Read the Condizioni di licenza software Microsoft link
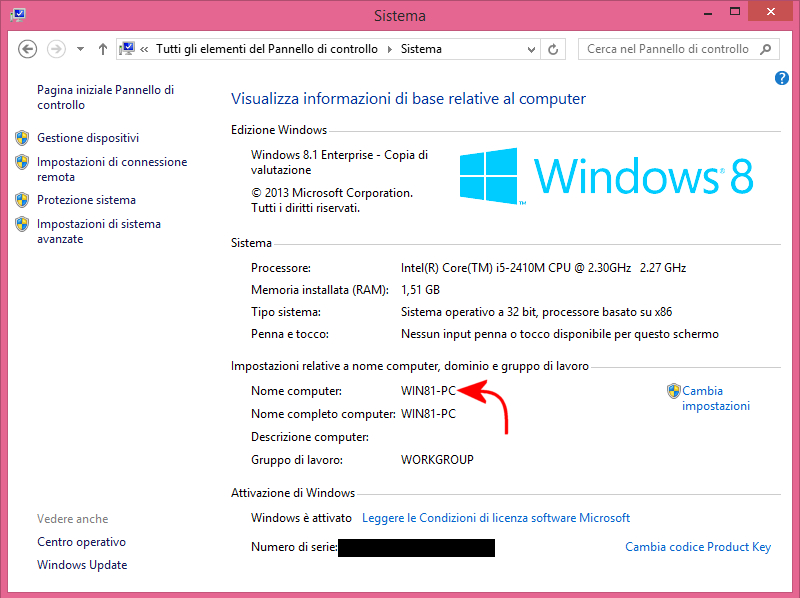 495,518
